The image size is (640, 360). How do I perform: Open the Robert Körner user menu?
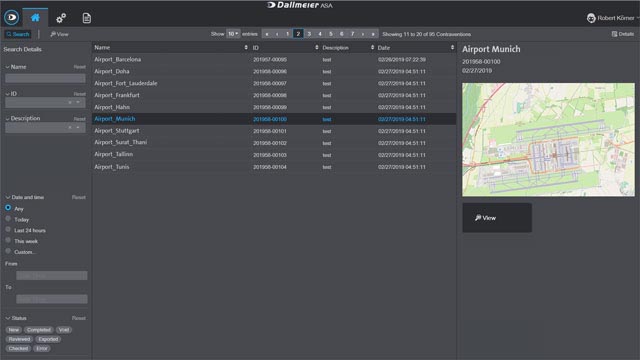click(613, 18)
